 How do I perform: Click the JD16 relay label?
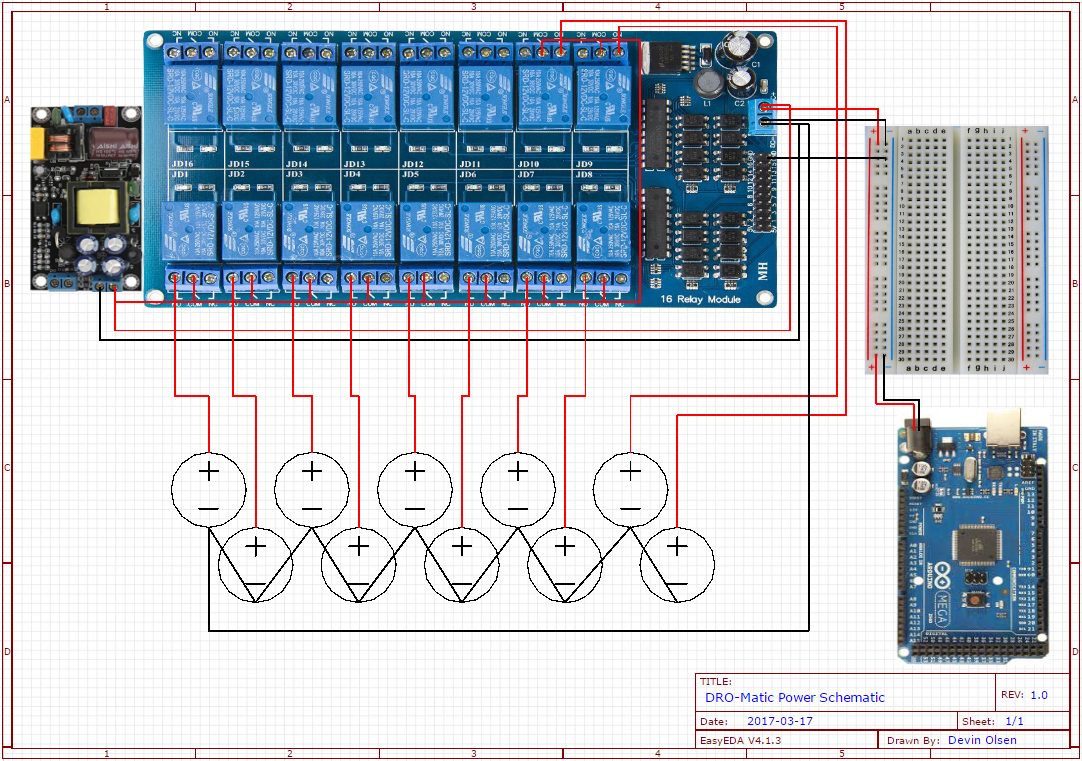coord(182,164)
